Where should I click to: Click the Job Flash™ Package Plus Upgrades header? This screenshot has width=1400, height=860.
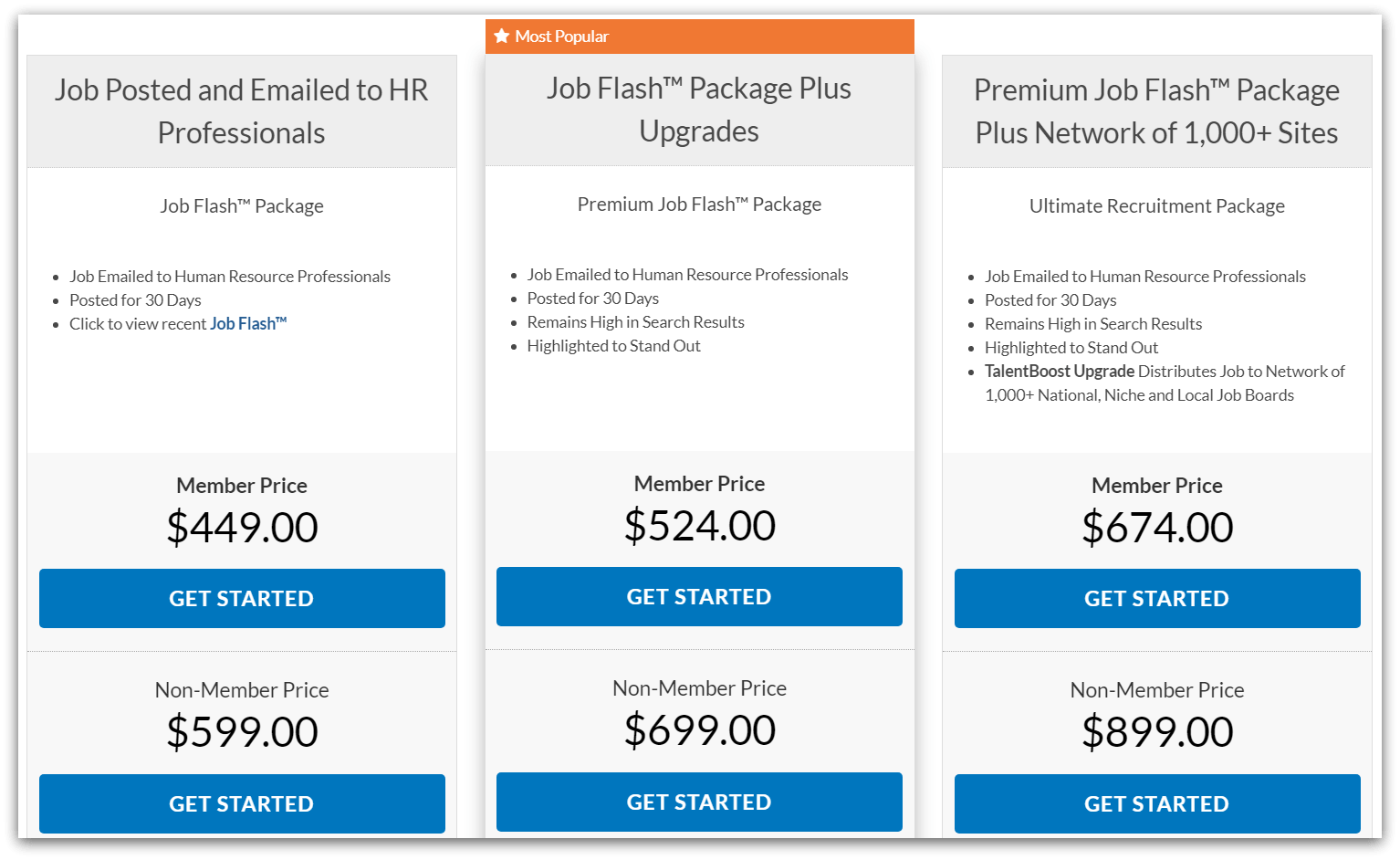click(699, 110)
